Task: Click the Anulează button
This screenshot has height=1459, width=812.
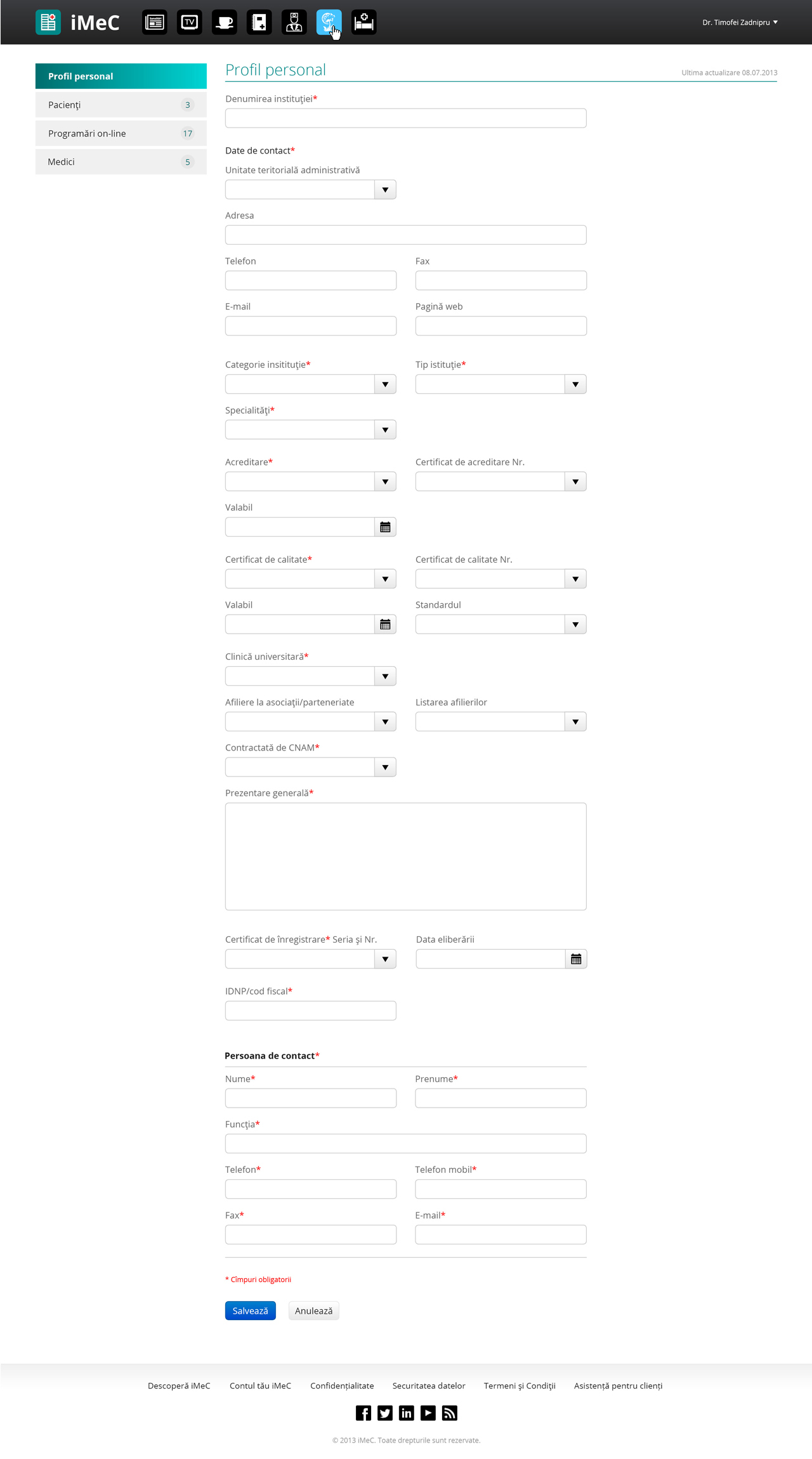Action: [313, 1311]
